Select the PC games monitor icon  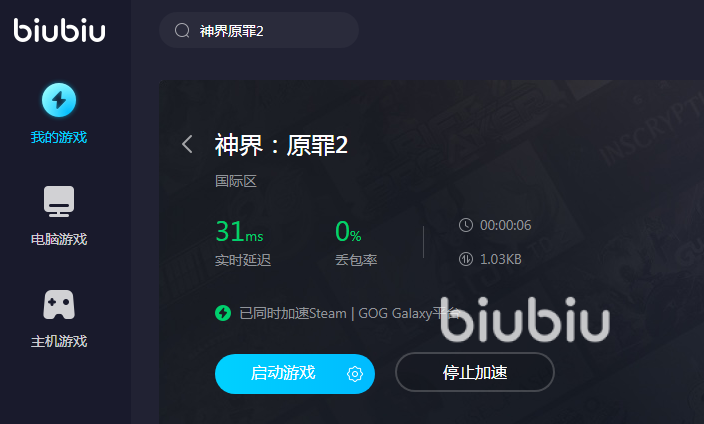[59, 201]
